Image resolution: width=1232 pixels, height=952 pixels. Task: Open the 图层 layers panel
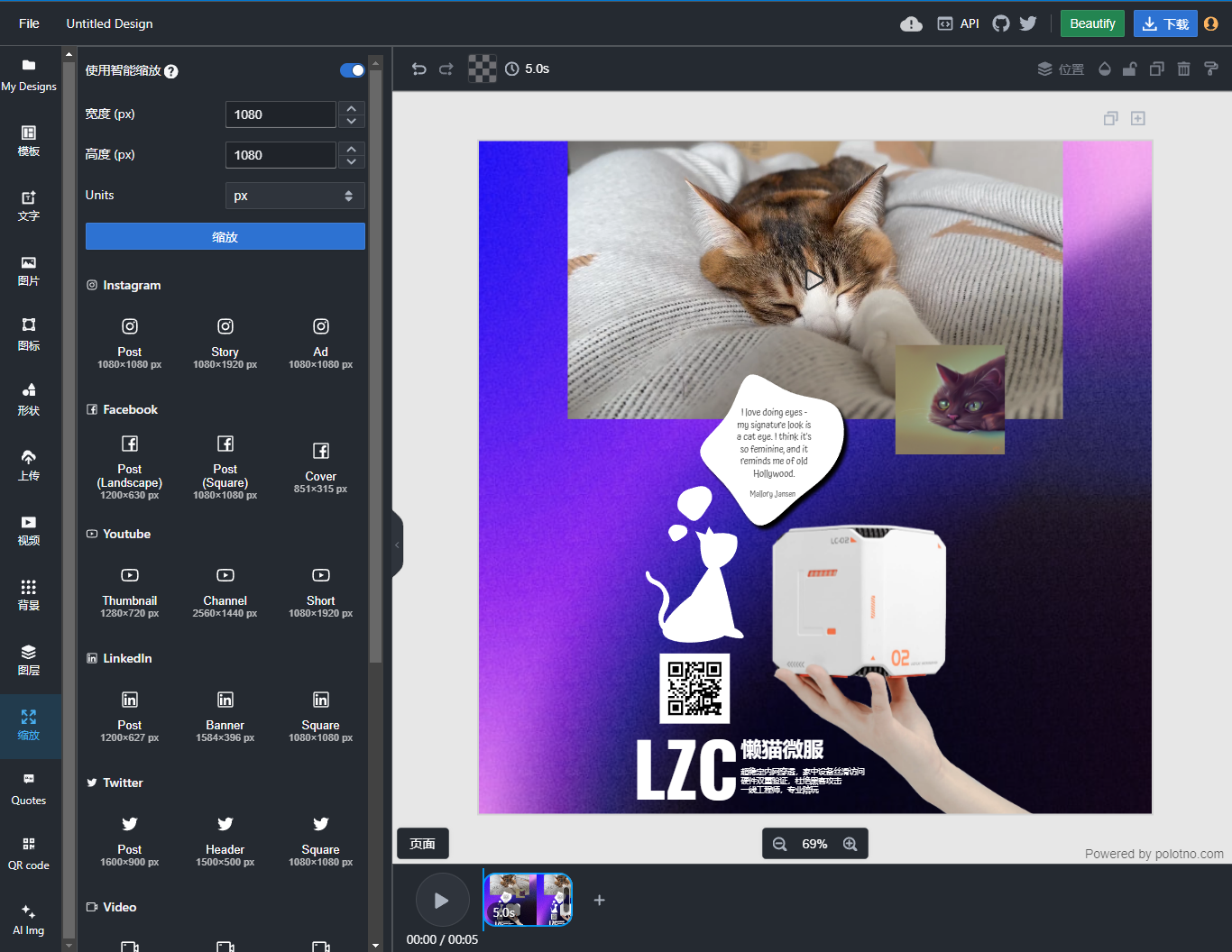29,660
